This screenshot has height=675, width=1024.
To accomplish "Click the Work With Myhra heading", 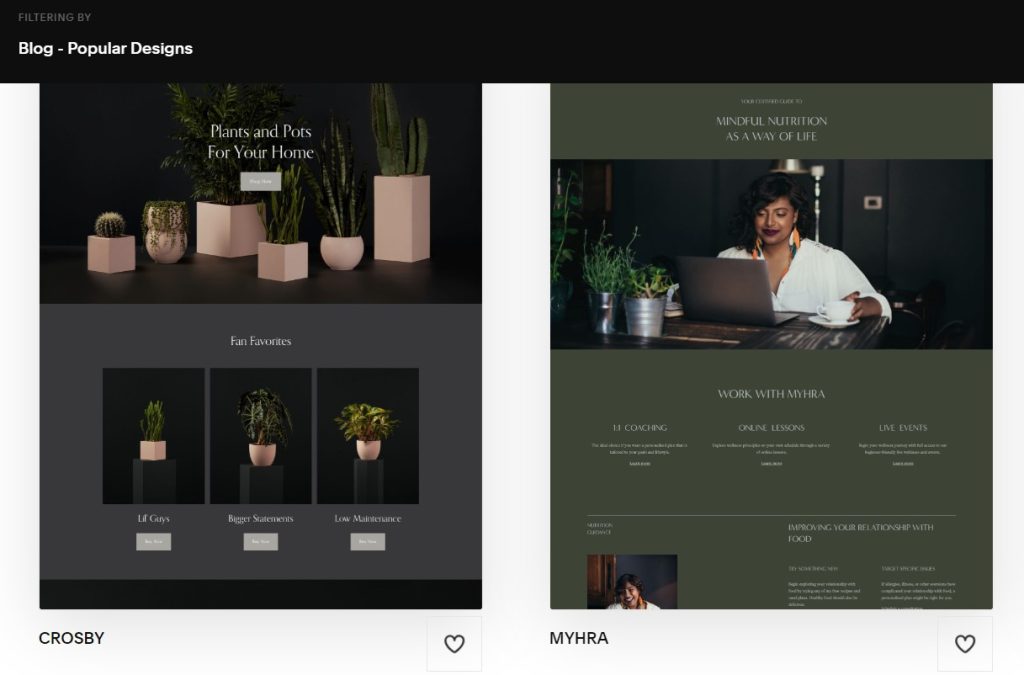I will pyautogui.click(x=771, y=394).
